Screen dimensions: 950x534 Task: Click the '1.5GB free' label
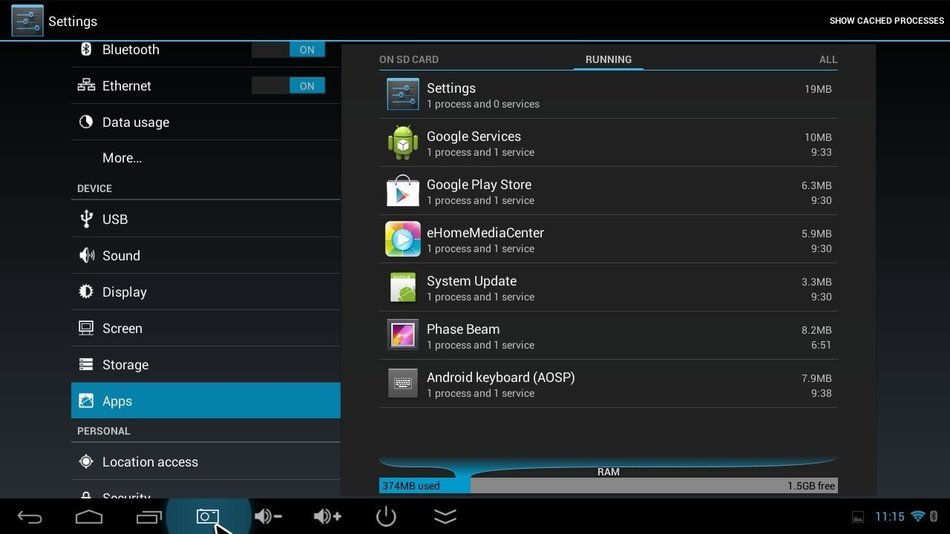pos(811,486)
